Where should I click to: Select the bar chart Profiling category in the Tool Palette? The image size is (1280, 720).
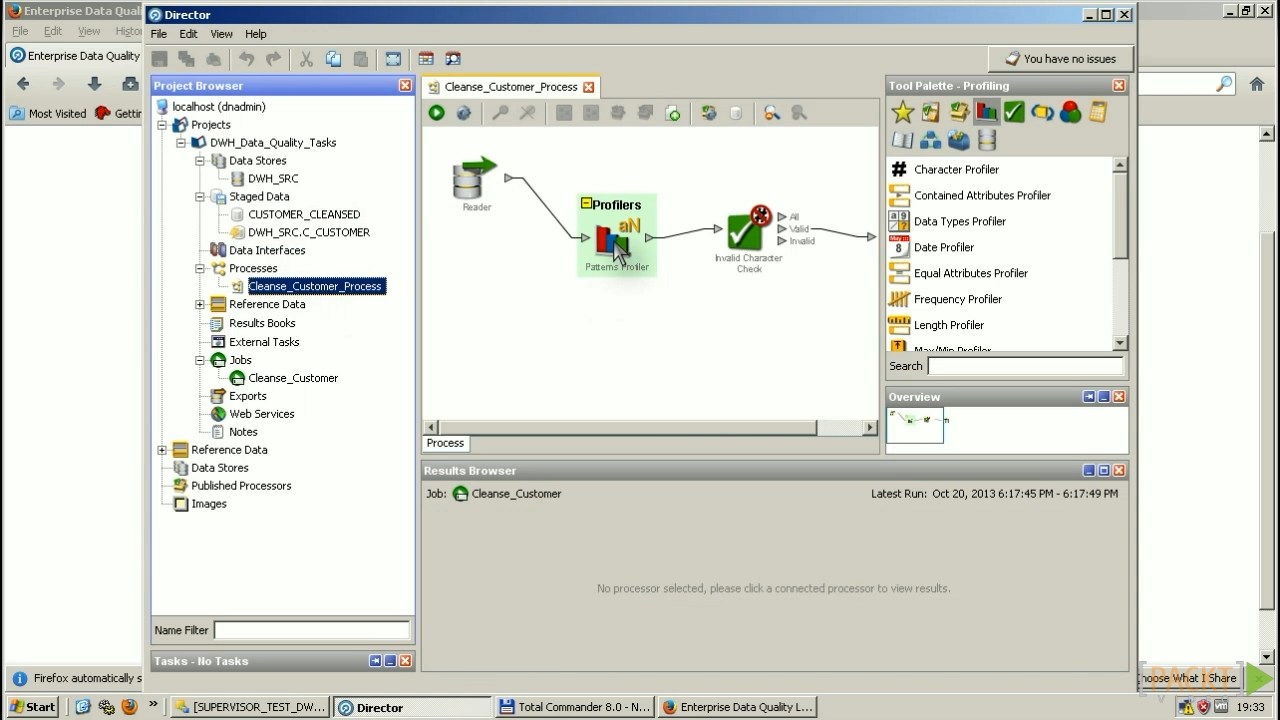tap(986, 112)
